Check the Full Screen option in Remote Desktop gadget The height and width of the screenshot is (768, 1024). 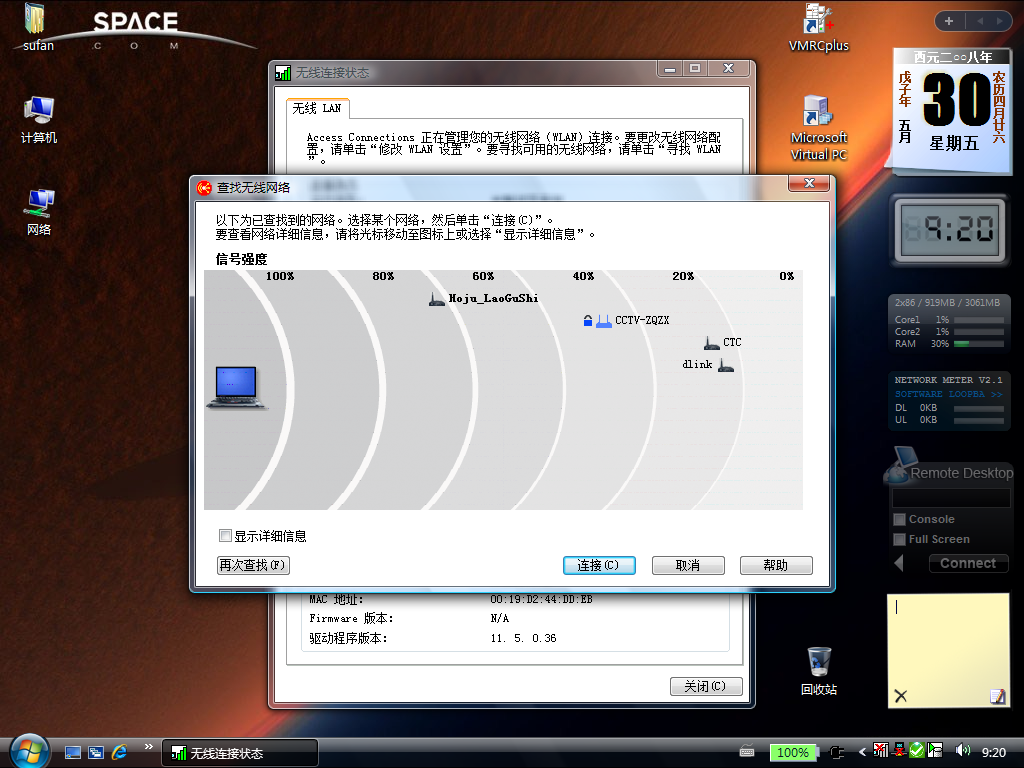tap(899, 539)
